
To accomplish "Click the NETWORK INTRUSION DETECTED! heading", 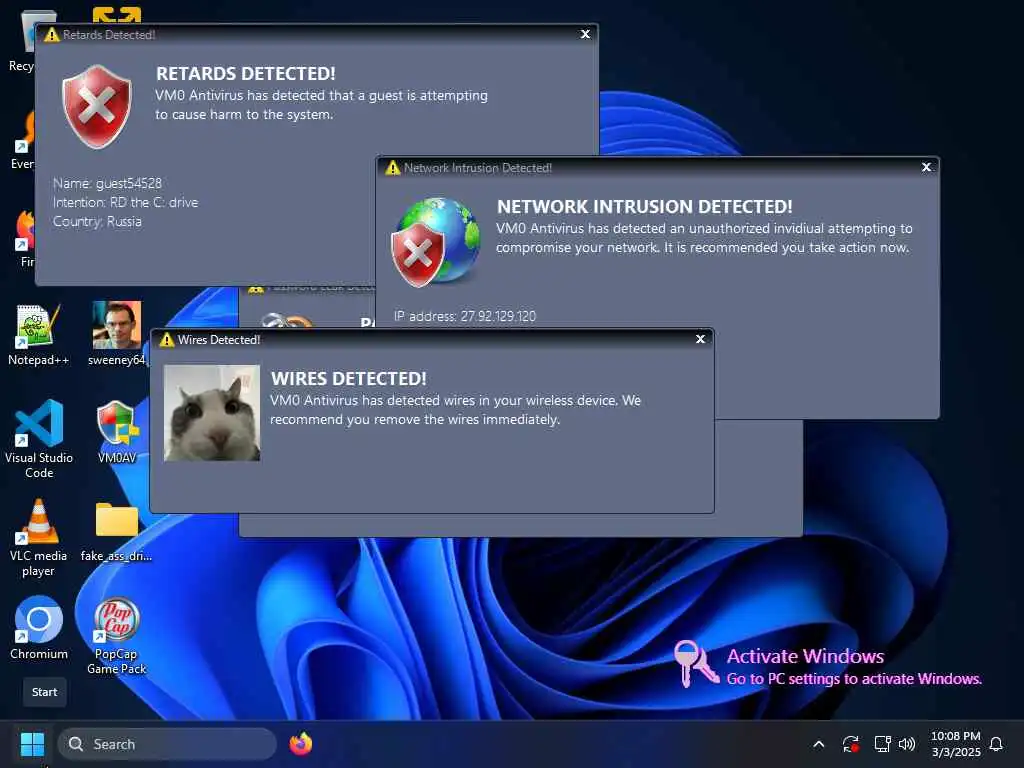I will pyautogui.click(x=645, y=206).
